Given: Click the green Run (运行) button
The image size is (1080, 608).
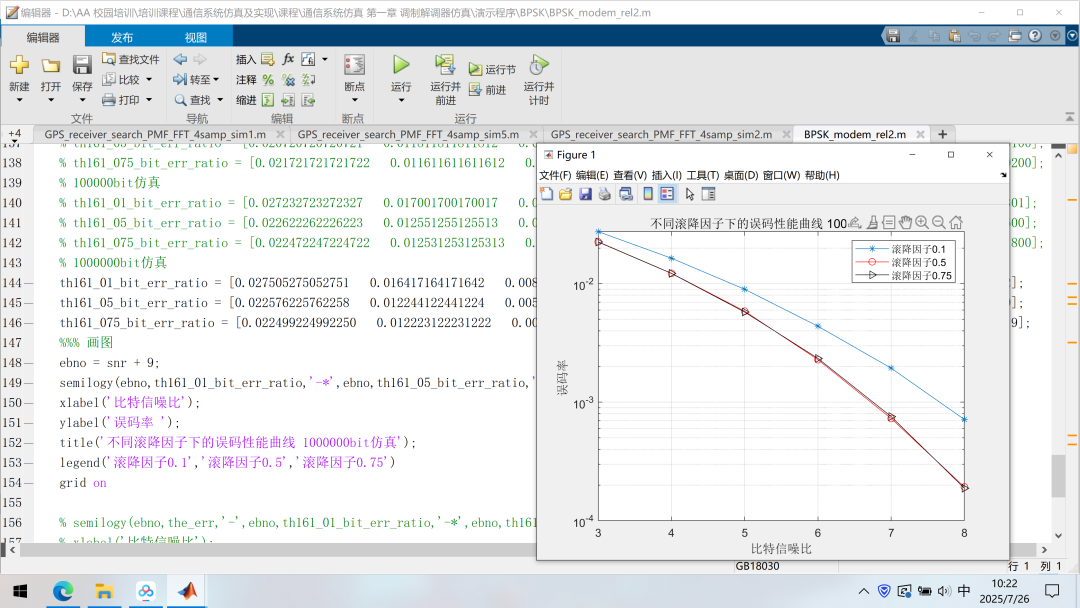Looking at the screenshot, I should (x=401, y=66).
